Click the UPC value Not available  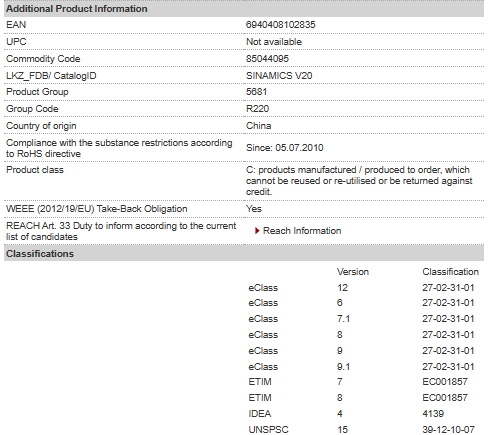(x=274, y=42)
